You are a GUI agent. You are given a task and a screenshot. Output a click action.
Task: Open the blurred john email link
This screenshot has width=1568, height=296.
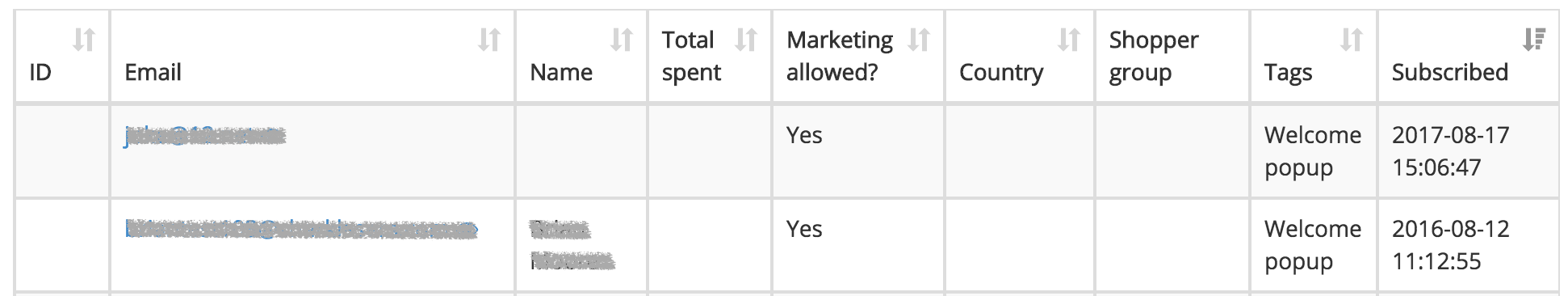click(x=205, y=136)
